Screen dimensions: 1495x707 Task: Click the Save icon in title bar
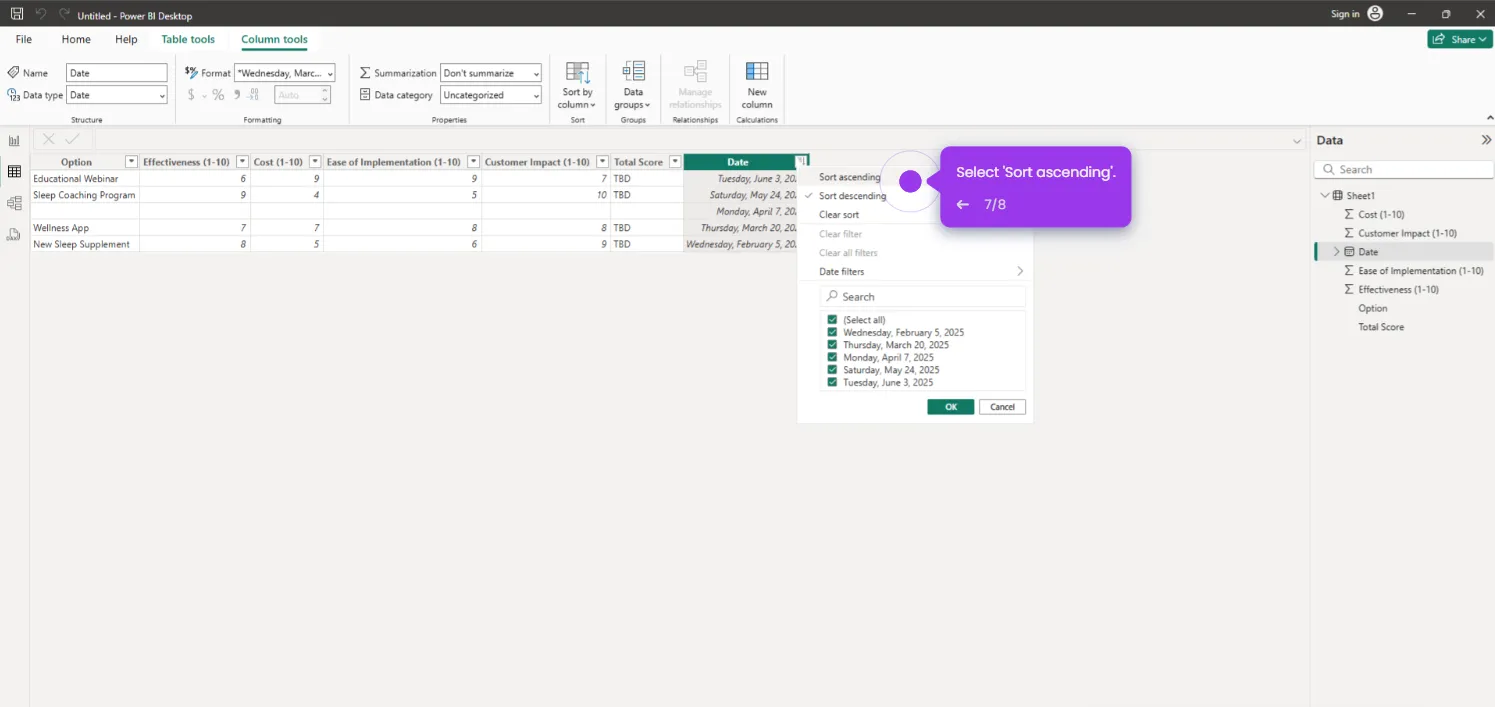coord(17,15)
